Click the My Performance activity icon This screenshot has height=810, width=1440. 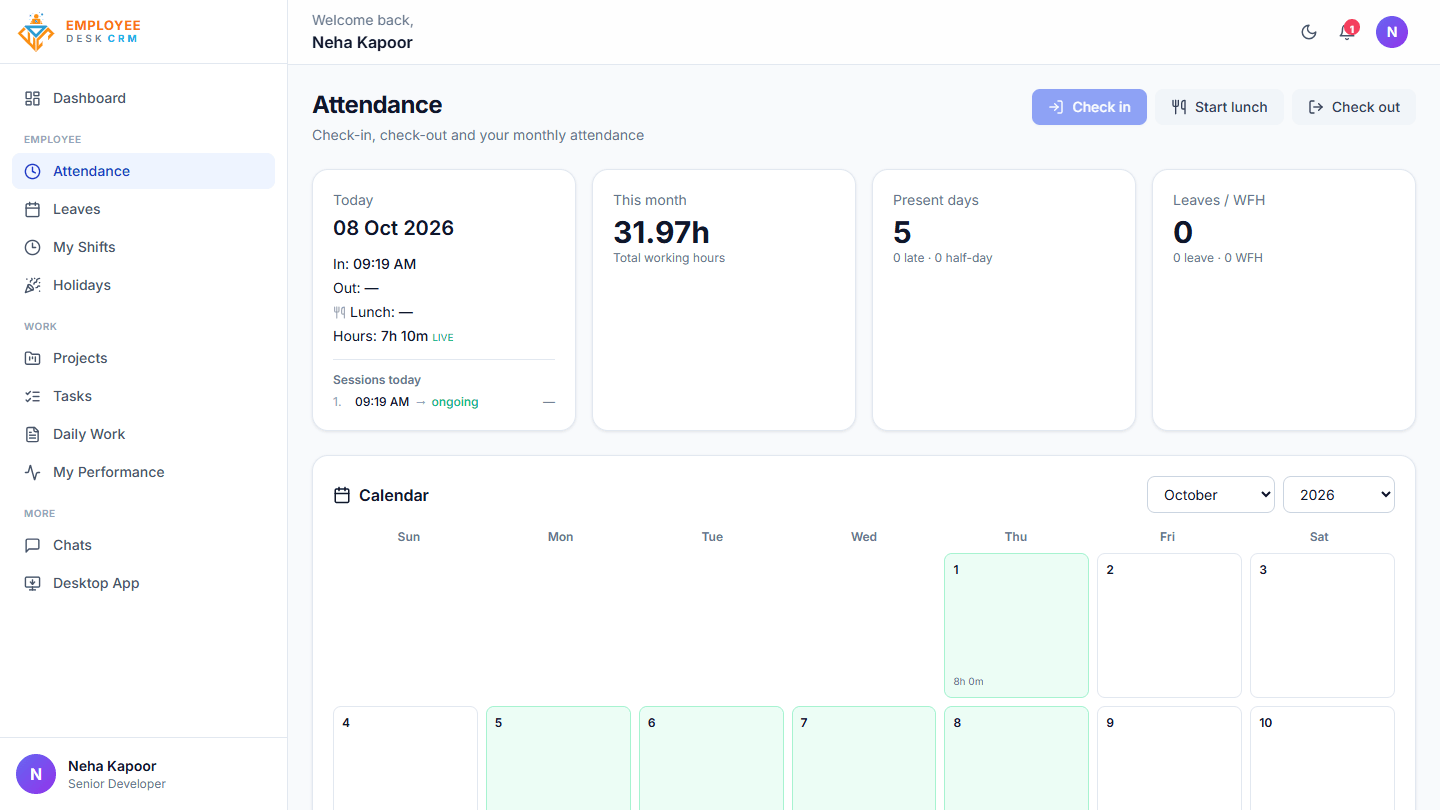(33, 472)
